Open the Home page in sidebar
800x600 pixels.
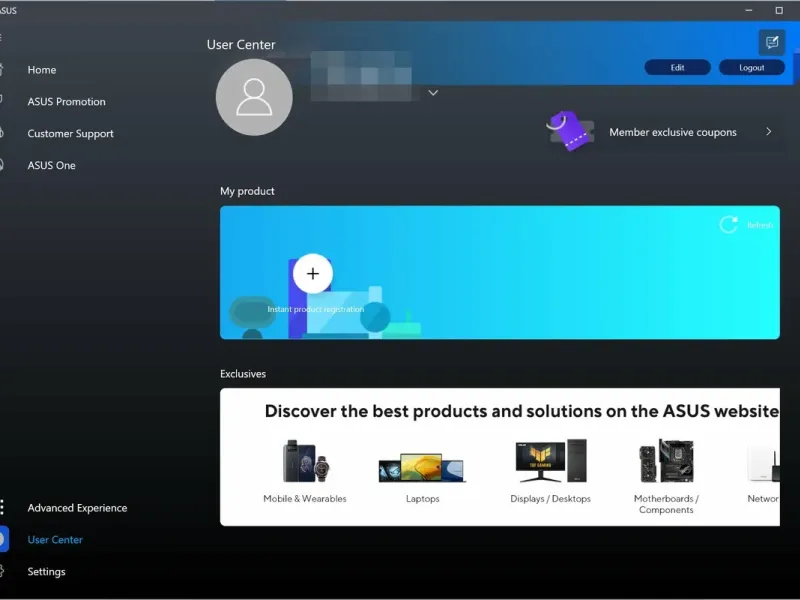point(41,70)
